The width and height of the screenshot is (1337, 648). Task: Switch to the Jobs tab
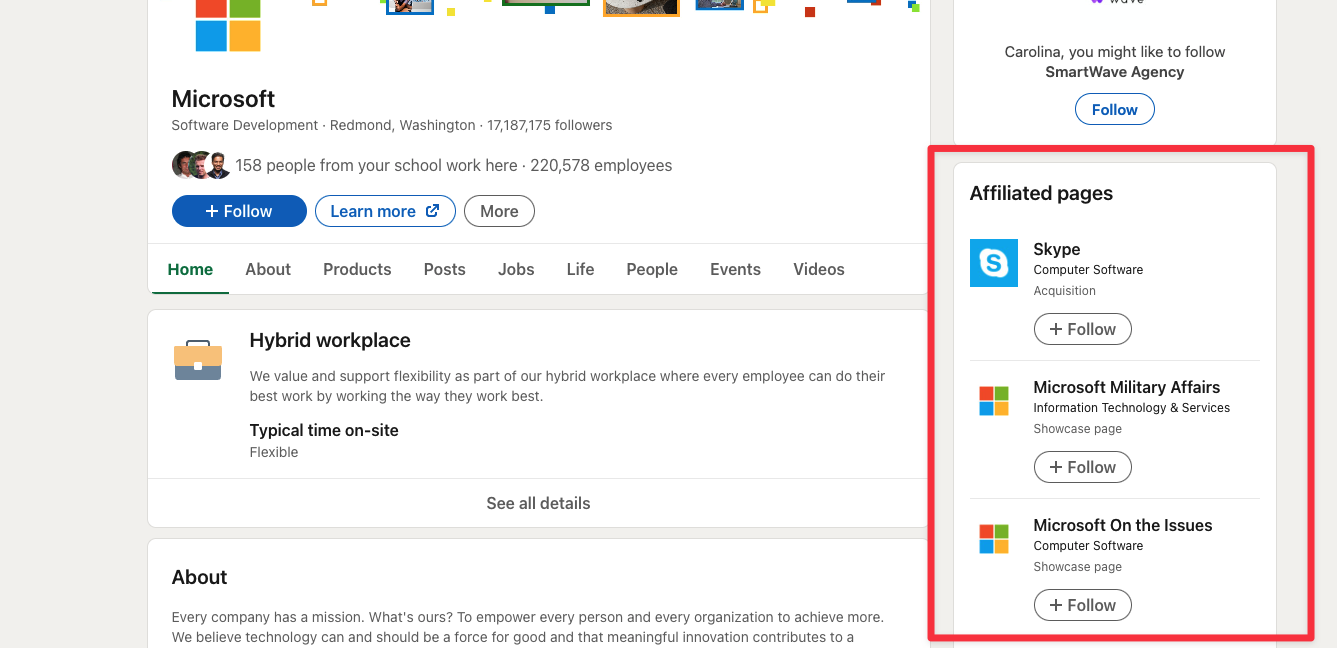click(516, 269)
